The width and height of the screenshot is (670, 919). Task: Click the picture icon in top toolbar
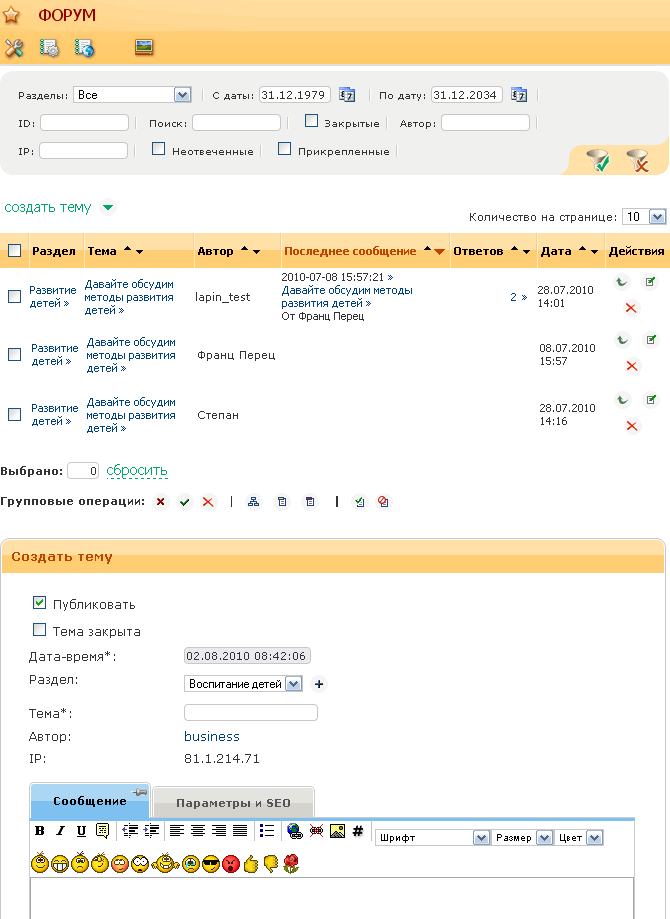(144, 47)
